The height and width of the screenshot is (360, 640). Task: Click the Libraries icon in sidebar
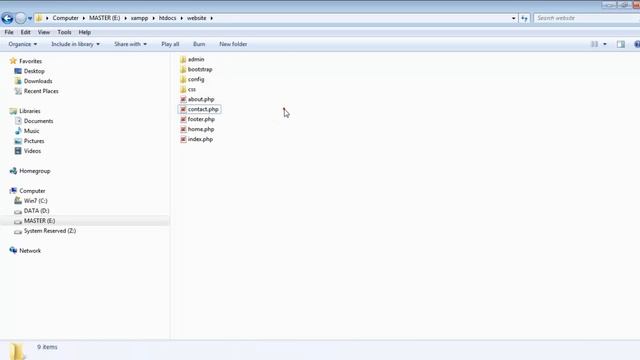[13, 111]
